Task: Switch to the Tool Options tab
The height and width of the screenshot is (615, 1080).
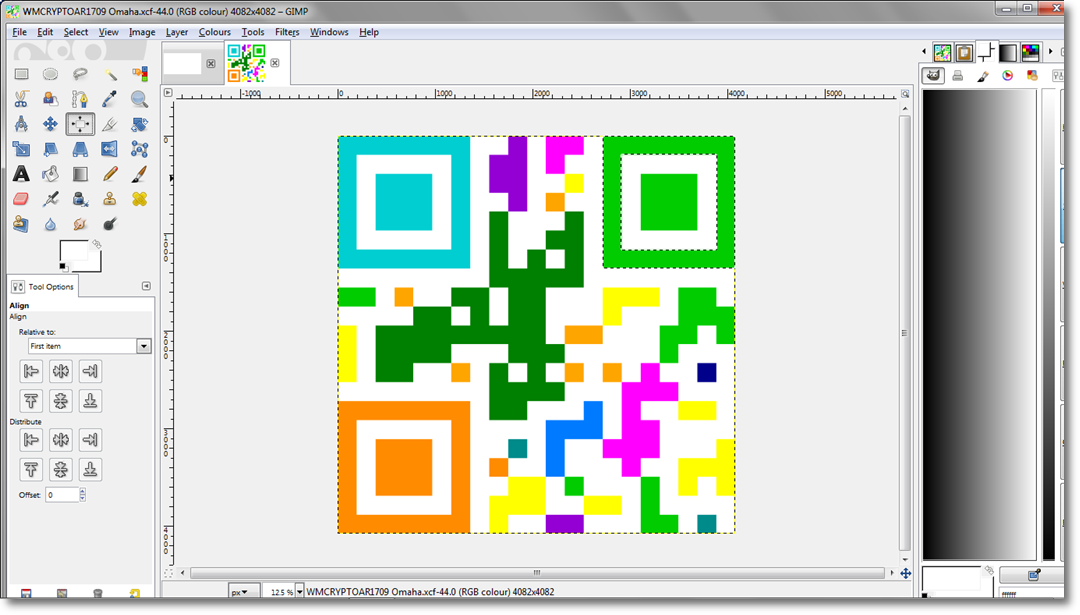Action: click(43, 286)
